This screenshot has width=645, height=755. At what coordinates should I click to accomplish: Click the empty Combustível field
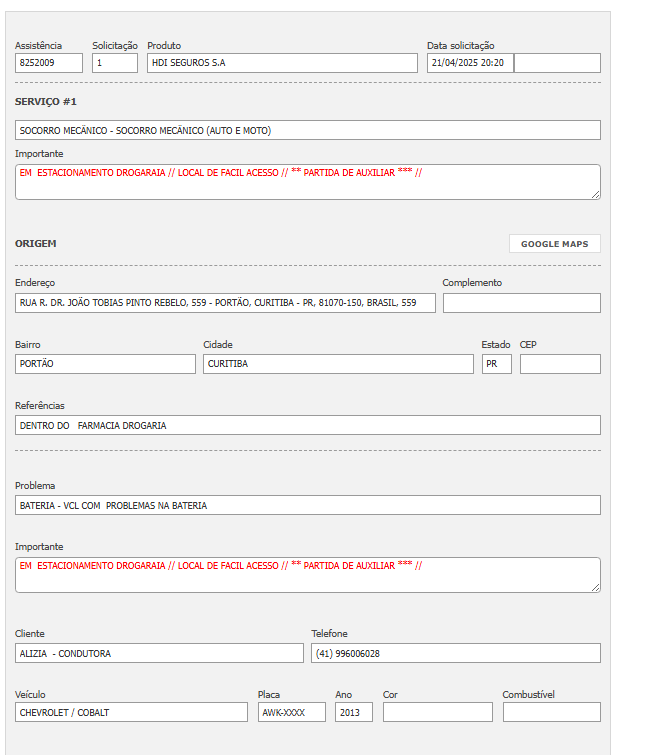coord(551,712)
